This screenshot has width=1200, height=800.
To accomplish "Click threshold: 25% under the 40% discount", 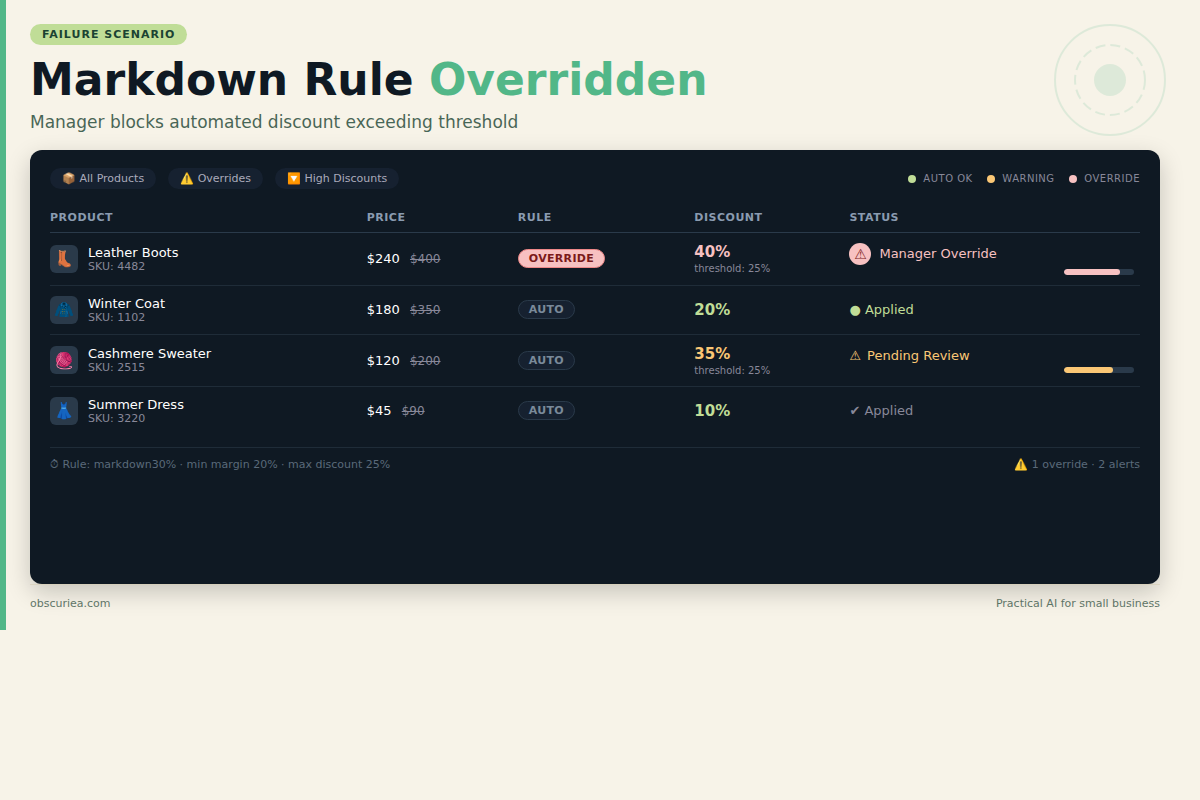I will (732, 268).
